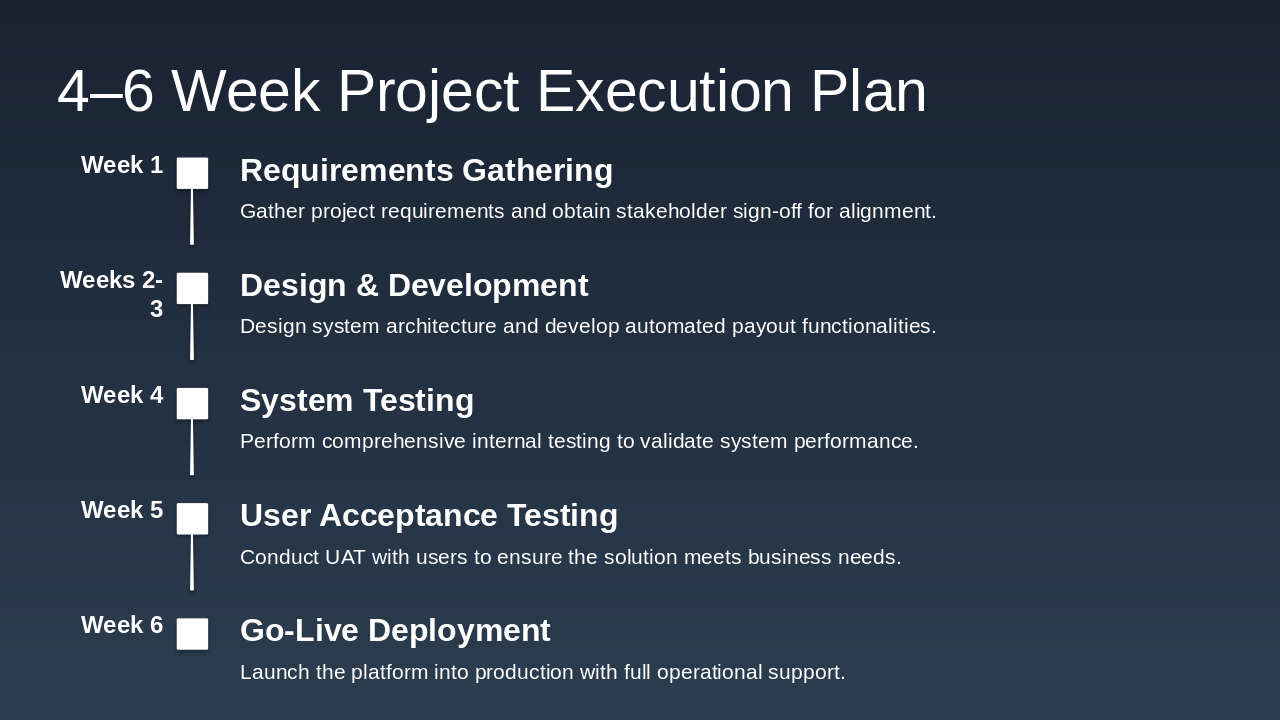Click the 'Go-Live Deployment' heading

tap(395, 630)
